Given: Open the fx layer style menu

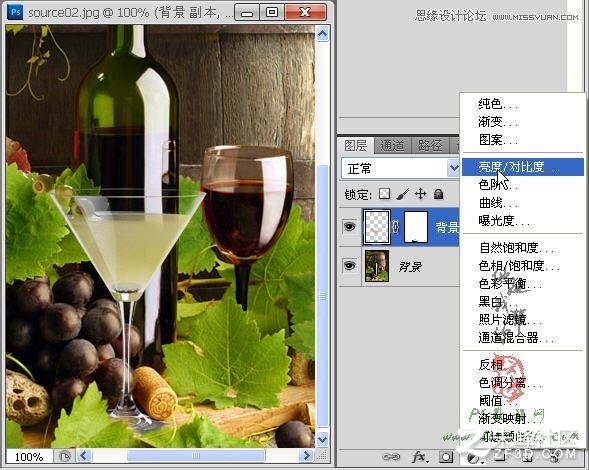Looking at the screenshot, I should point(419,456).
